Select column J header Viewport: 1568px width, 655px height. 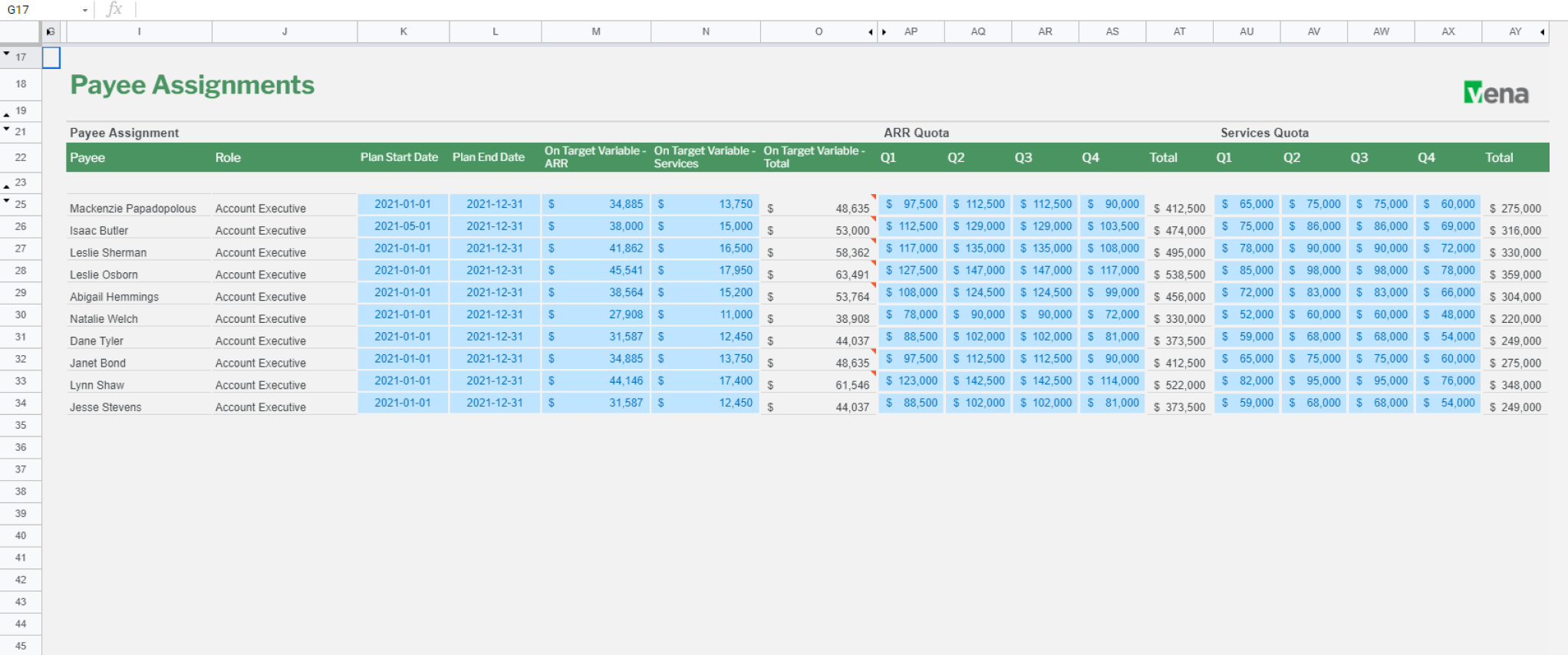tap(285, 31)
